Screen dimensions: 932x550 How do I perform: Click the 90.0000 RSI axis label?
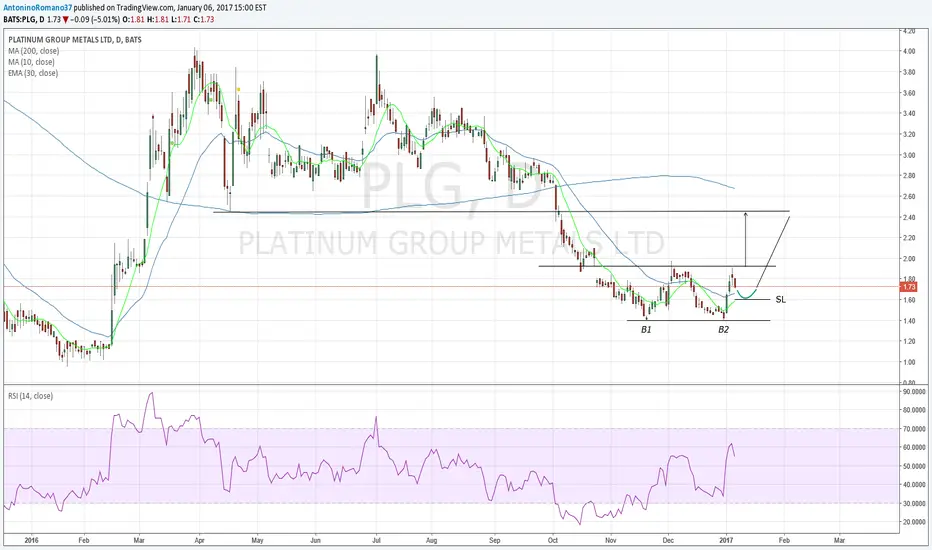click(x=914, y=392)
